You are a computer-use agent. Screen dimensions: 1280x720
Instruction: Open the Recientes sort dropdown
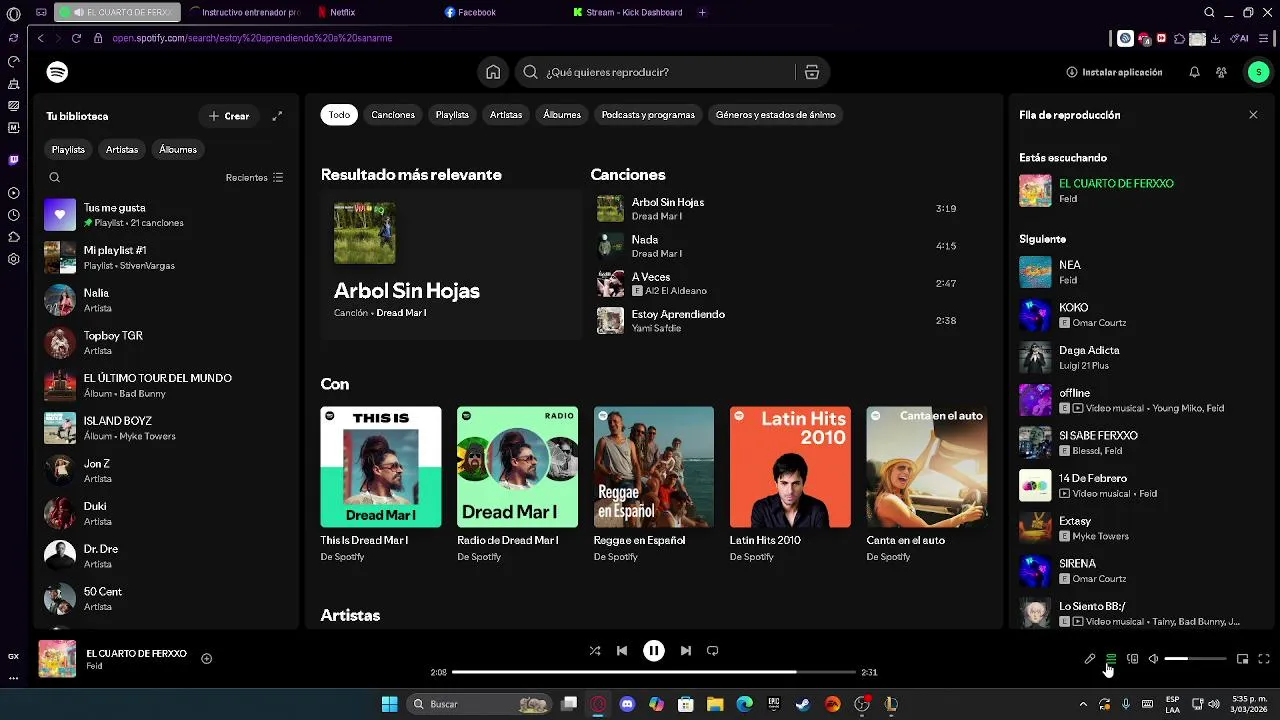point(254,177)
